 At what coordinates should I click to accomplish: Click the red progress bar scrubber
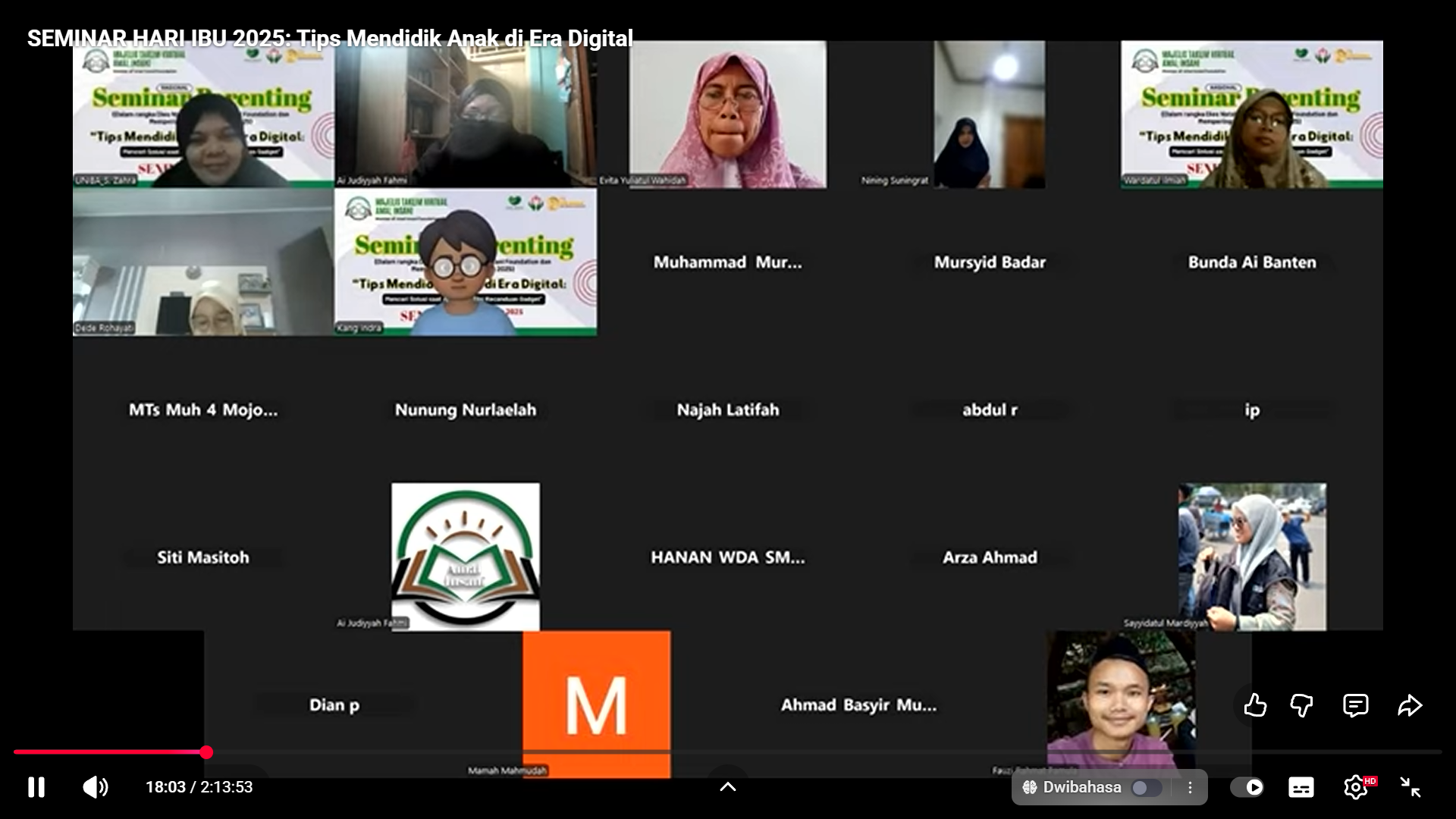click(x=206, y=752)
